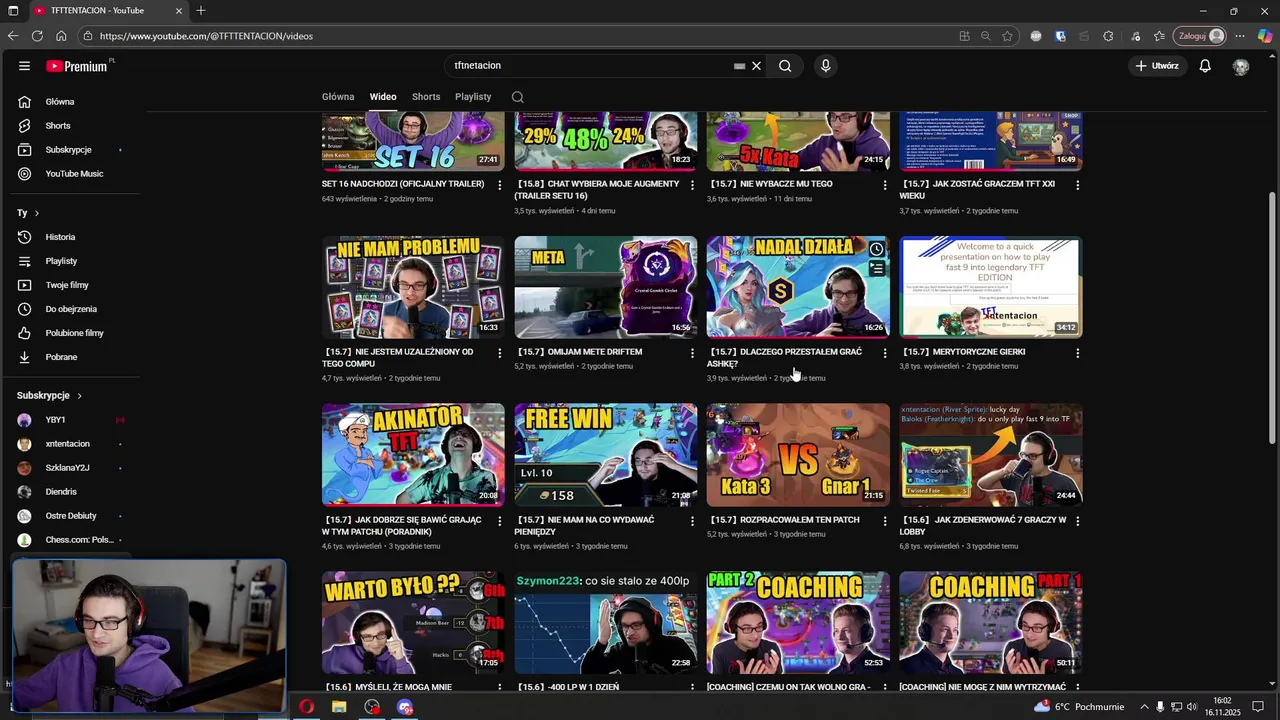Open video title JAK ZOSTAĆ GRACZEM TFT XXI WIEKU

pos(978,190)
